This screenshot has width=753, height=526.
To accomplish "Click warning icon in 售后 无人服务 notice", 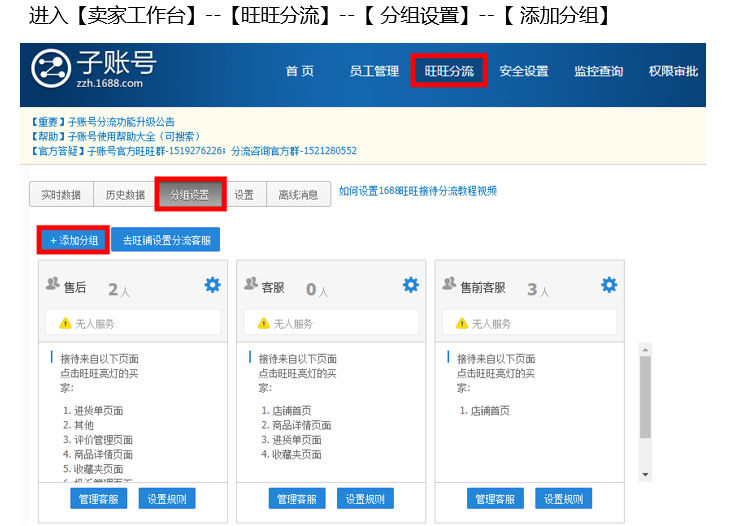I will point(66,323).
